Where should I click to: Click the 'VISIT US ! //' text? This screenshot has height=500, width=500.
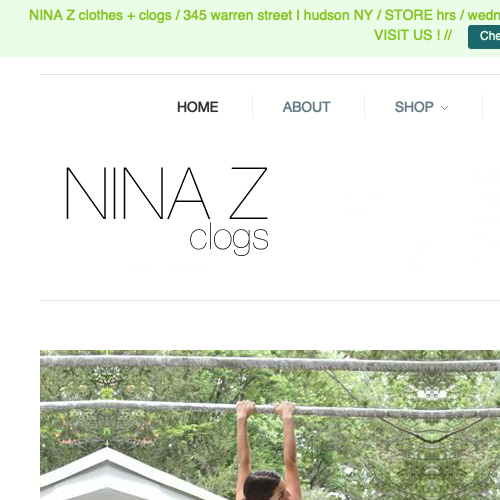pyautogui.click(x=413, y=35)
